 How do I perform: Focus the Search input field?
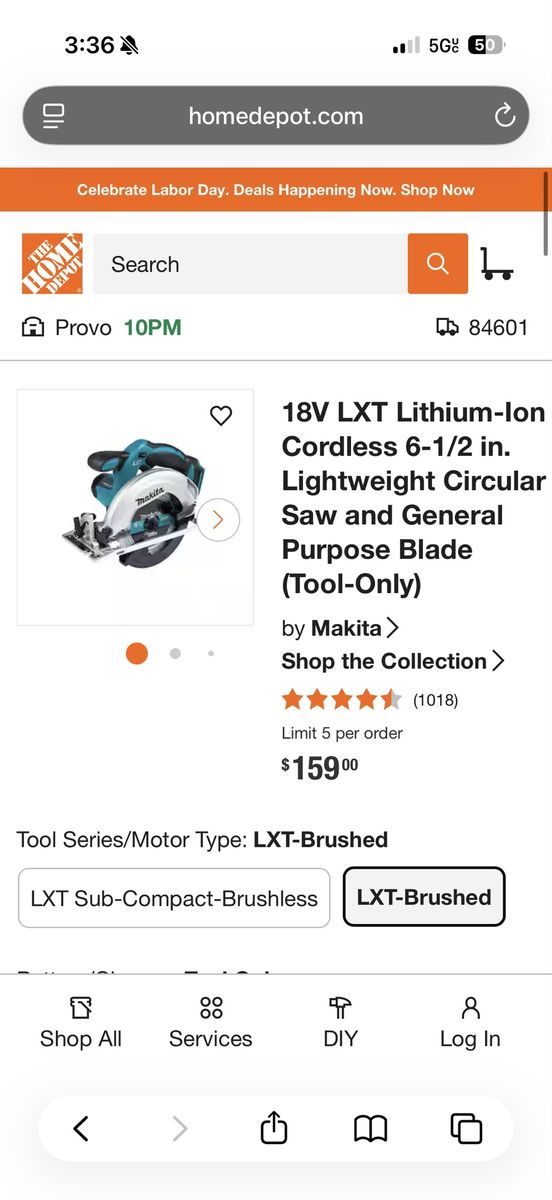pos(250,264)
